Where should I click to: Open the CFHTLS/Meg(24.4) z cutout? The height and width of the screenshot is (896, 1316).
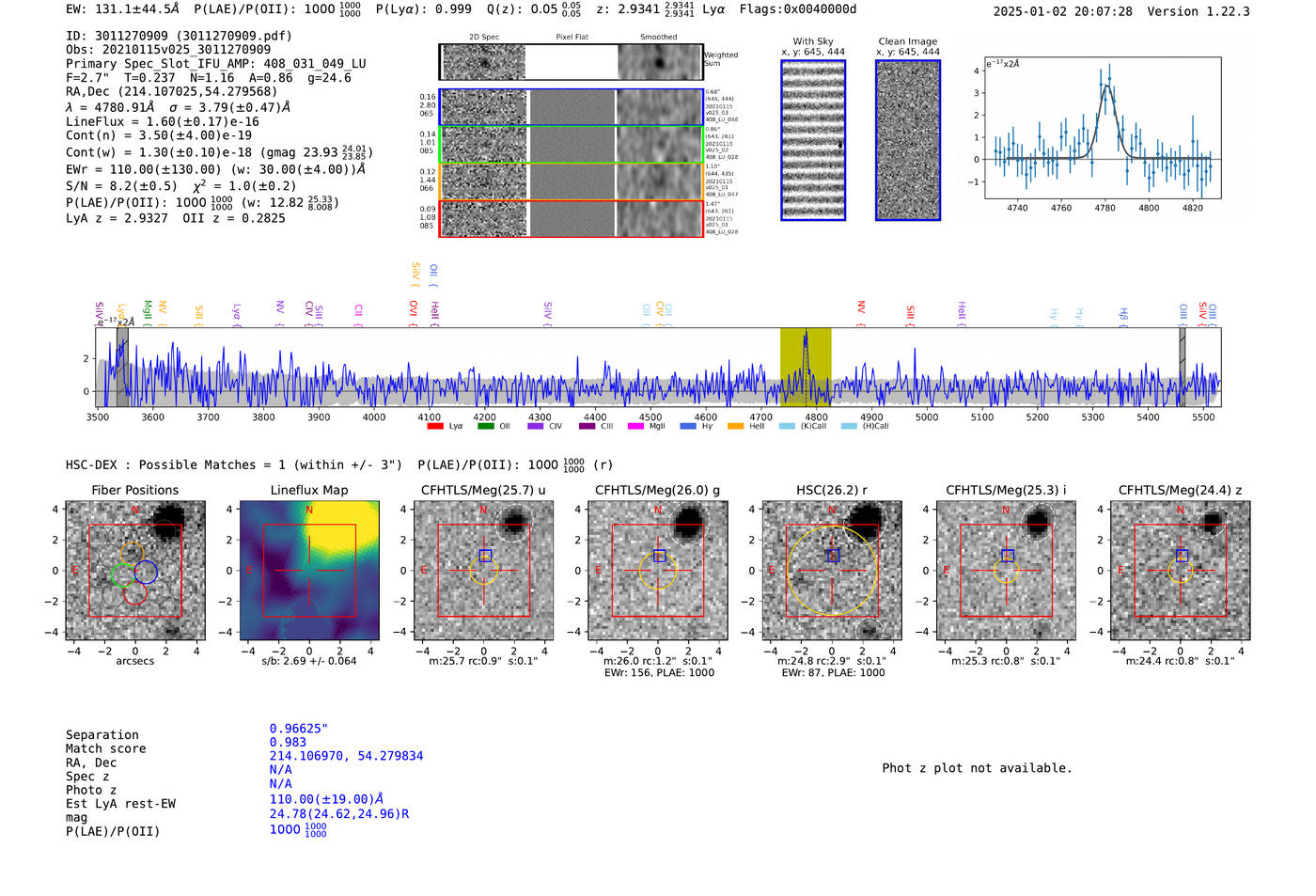pyautogui.click(x=1180, y=570)
